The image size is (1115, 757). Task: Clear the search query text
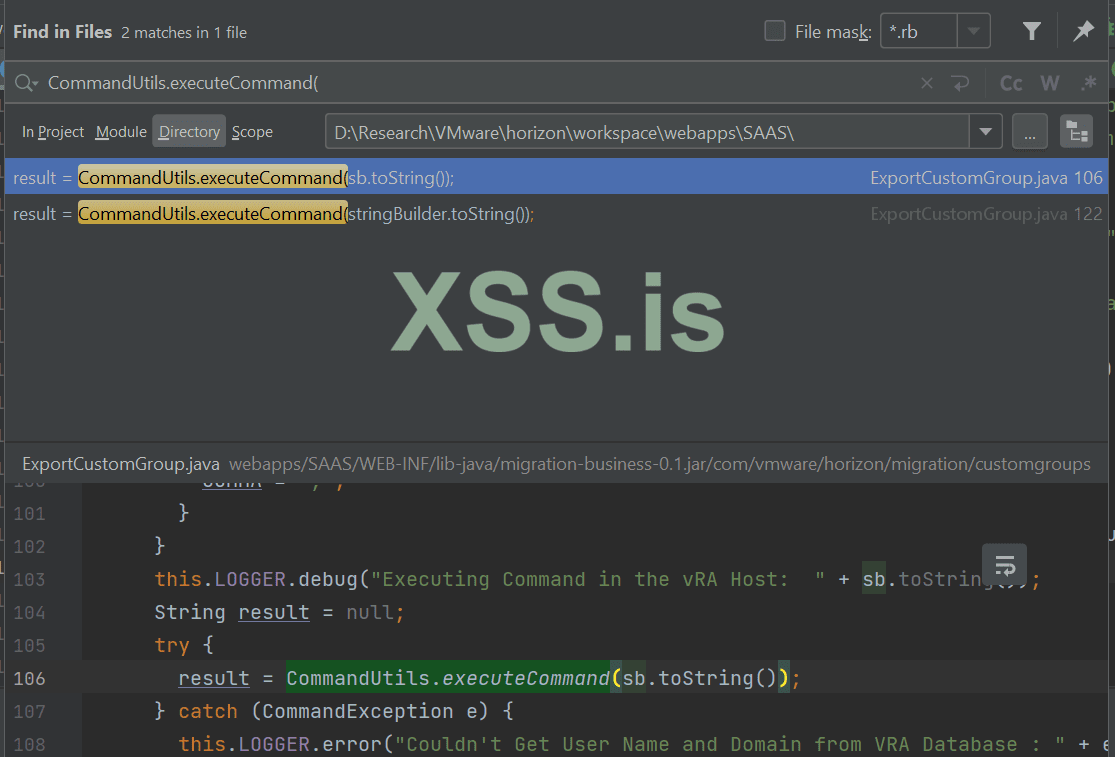tap(927, 83)
